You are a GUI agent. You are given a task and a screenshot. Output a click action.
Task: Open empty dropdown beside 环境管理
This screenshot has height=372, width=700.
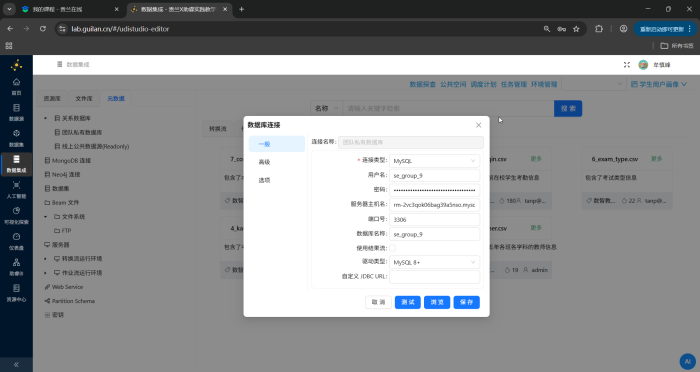pos(593,84)
